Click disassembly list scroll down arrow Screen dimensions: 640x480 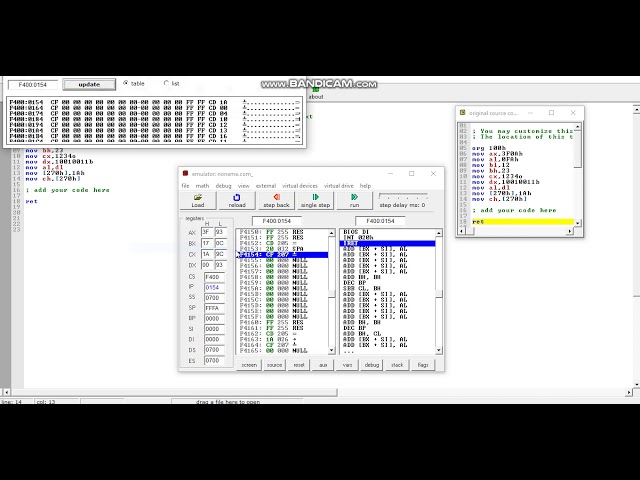[x=439, y=350]
